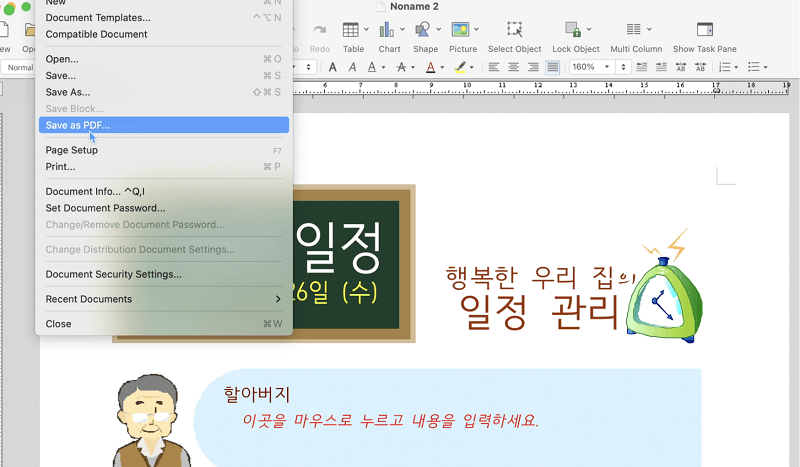Click the Picture toolbar icon
This screenshot has height=467, width=800.
[x=460, y=30]
